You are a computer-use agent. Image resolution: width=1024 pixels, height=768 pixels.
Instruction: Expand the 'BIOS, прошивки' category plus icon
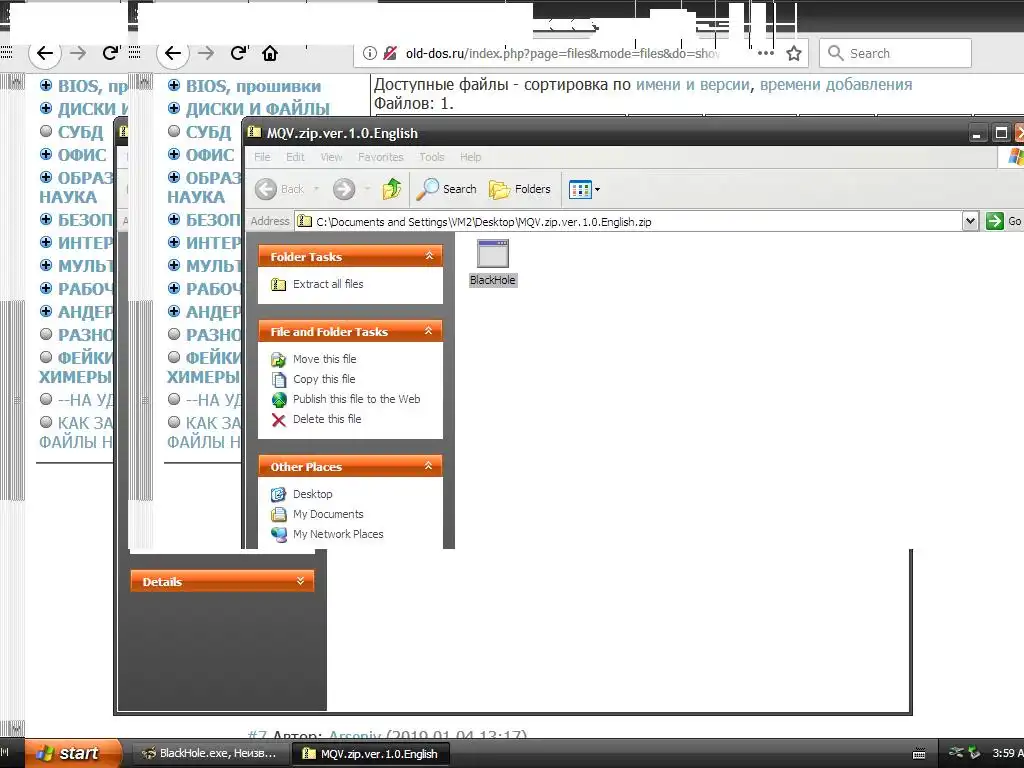tap(173, 85)
